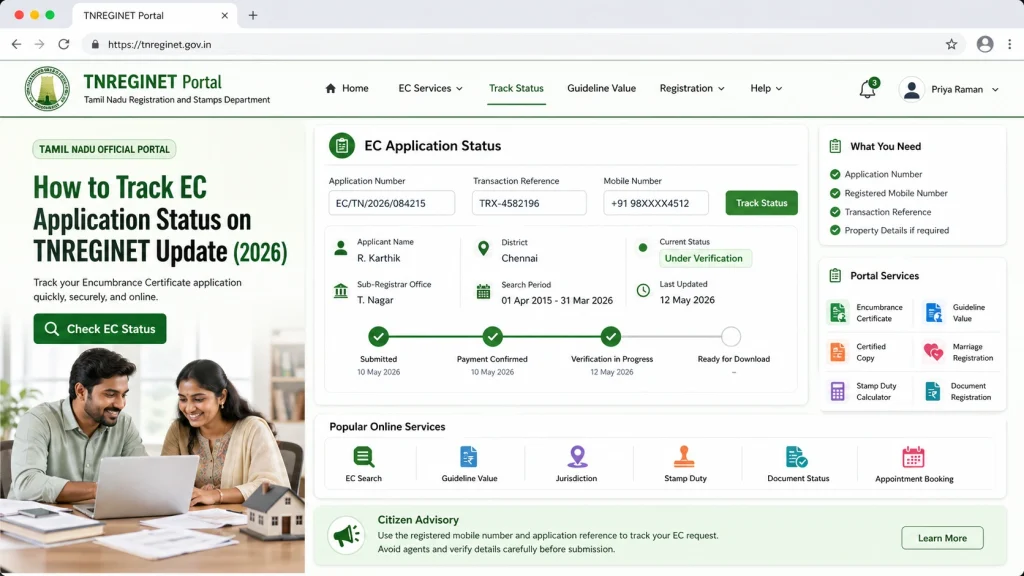Select the Track Status nav tab
Screen dimensions: 1024x576
[x=516, y=88]
